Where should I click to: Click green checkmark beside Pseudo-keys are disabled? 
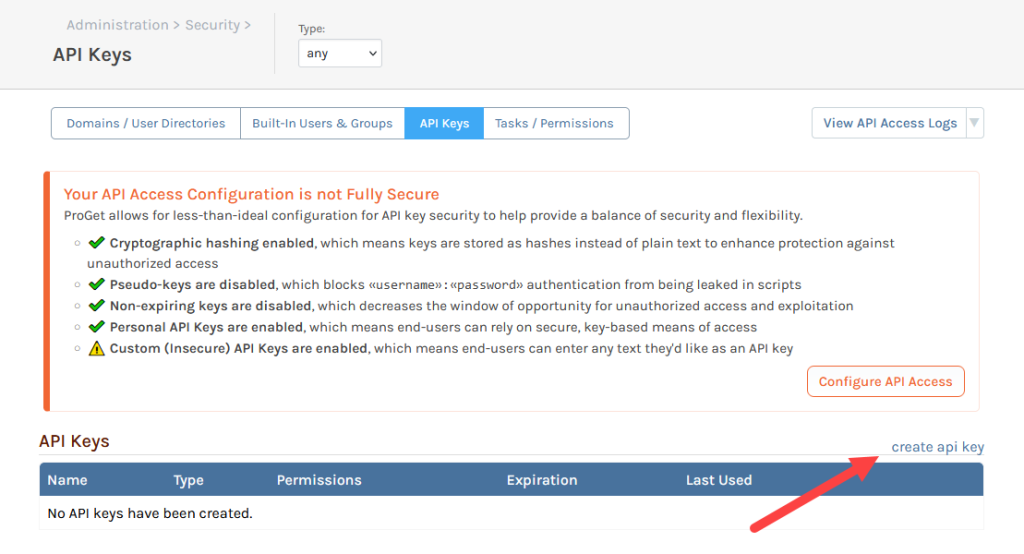(x=97, y=285)
